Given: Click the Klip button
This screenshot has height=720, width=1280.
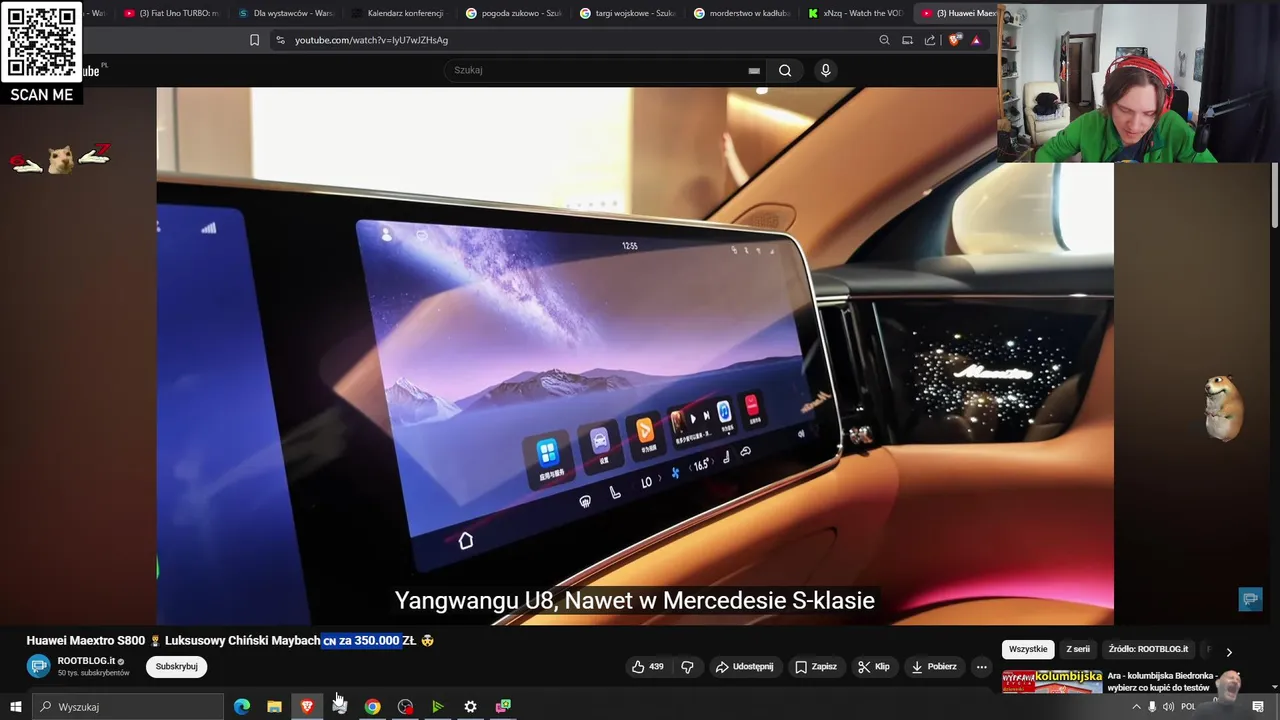Looking at the screenshot, I should coord(875,667).
